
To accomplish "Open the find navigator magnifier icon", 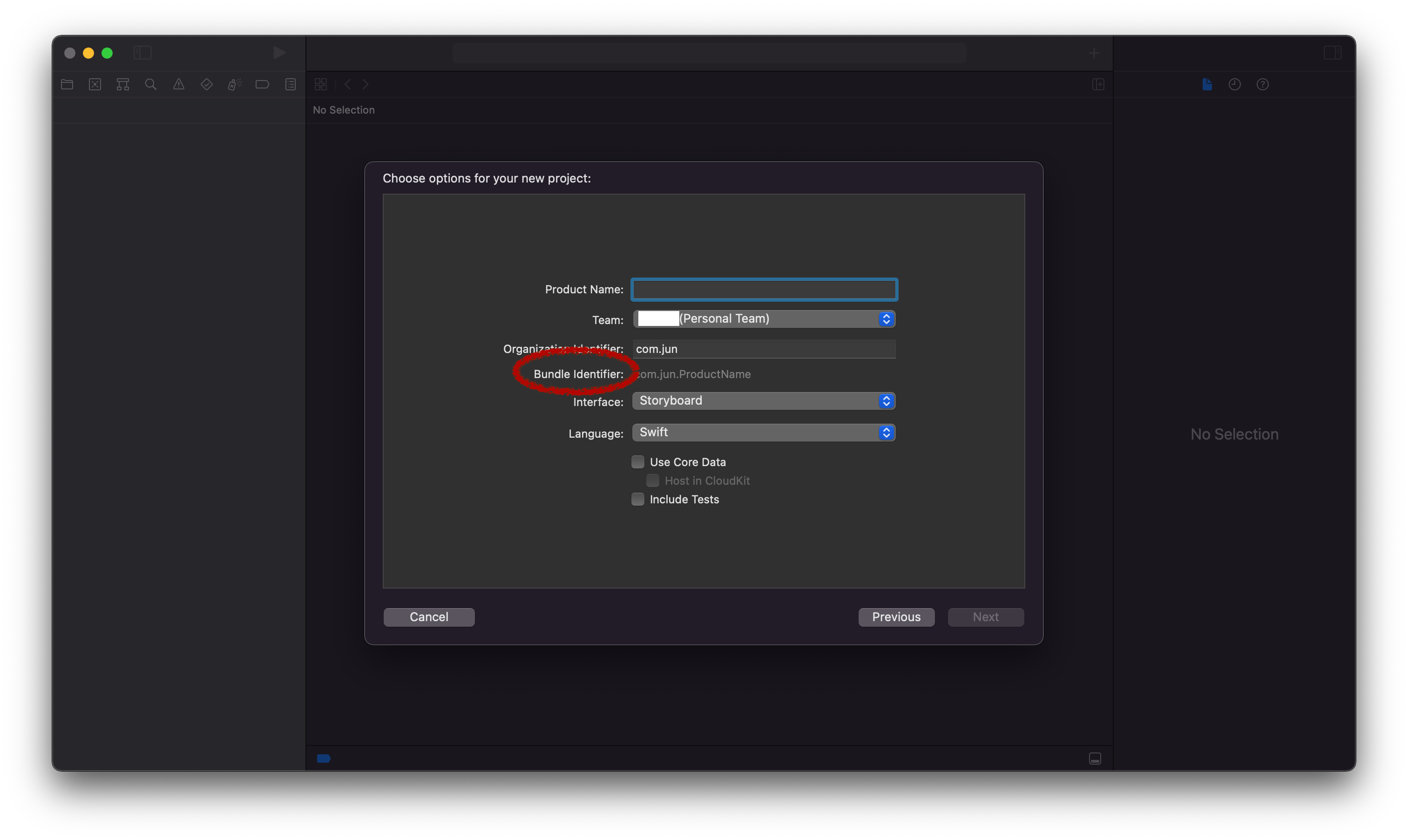I will coord(150,84).
